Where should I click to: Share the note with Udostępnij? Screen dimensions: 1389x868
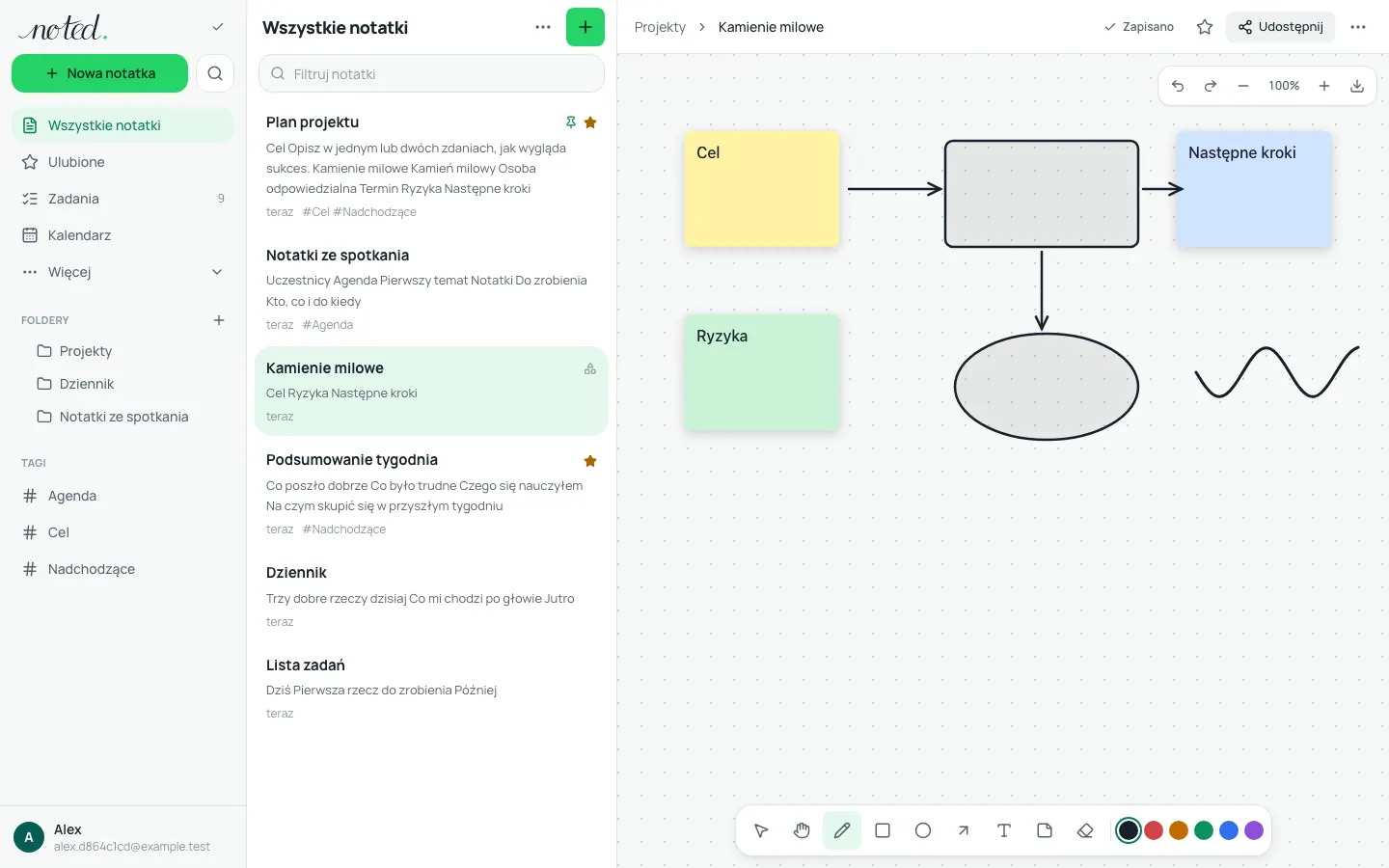1280,27
